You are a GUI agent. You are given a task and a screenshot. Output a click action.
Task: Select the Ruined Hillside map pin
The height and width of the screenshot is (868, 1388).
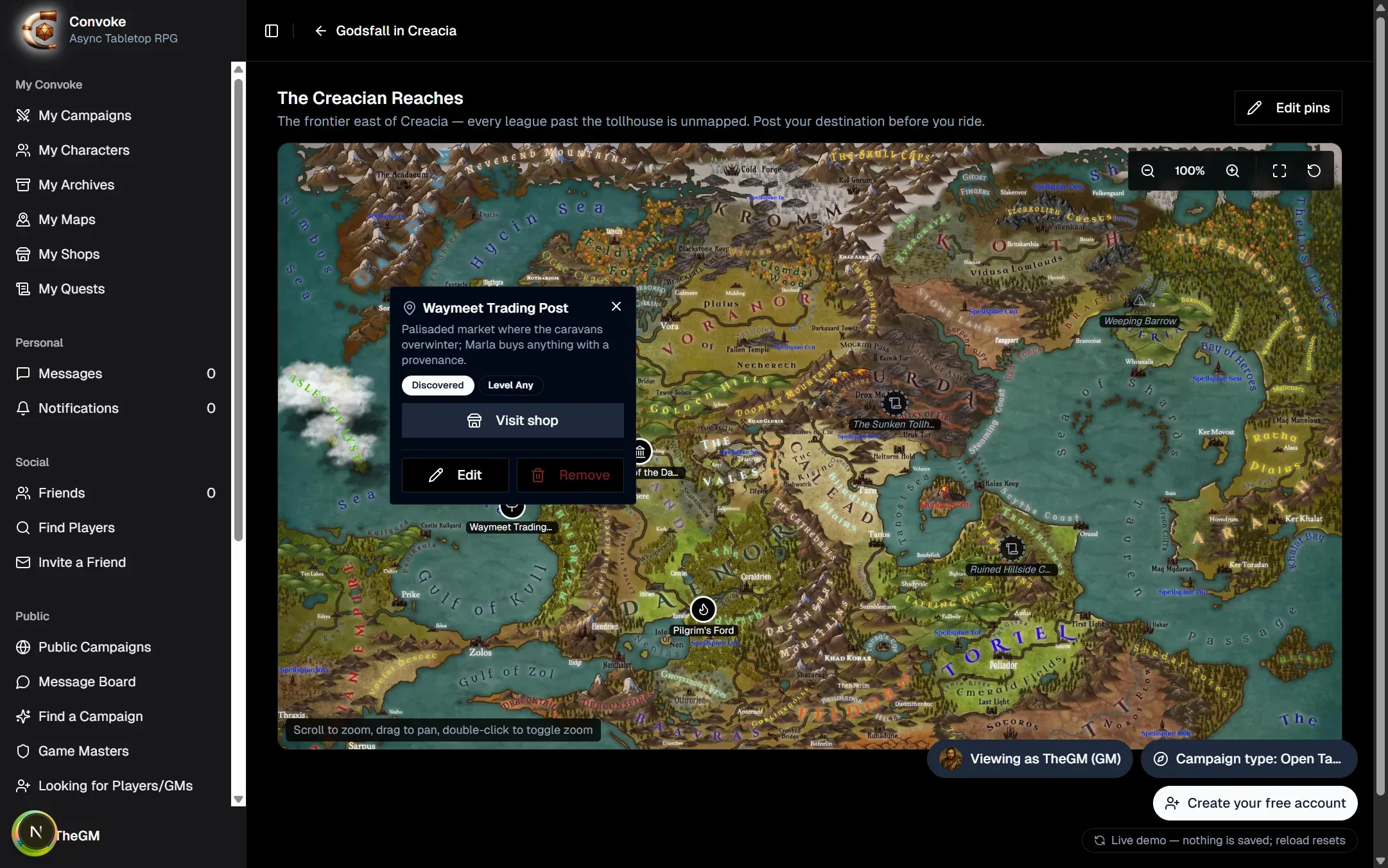coord(1012,548)
